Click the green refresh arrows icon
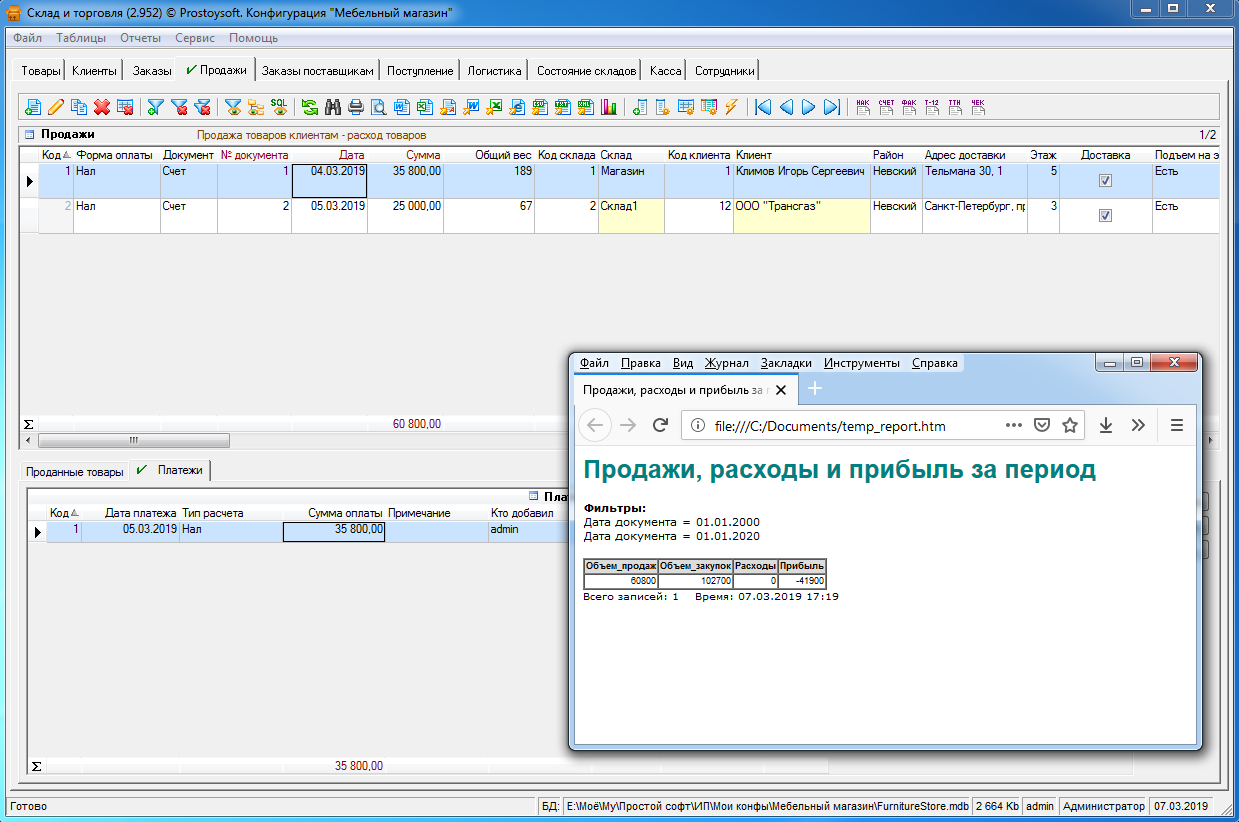 coord(309,107)
